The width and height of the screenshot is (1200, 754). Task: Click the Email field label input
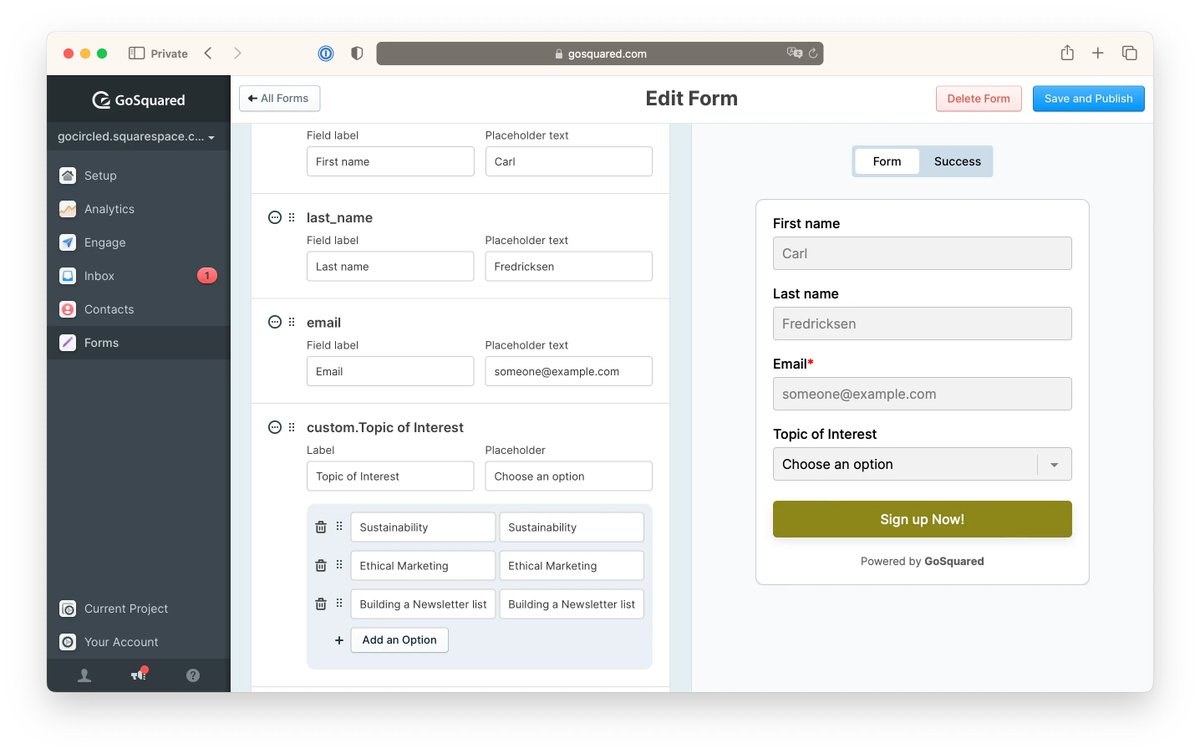tap(390, 372)
